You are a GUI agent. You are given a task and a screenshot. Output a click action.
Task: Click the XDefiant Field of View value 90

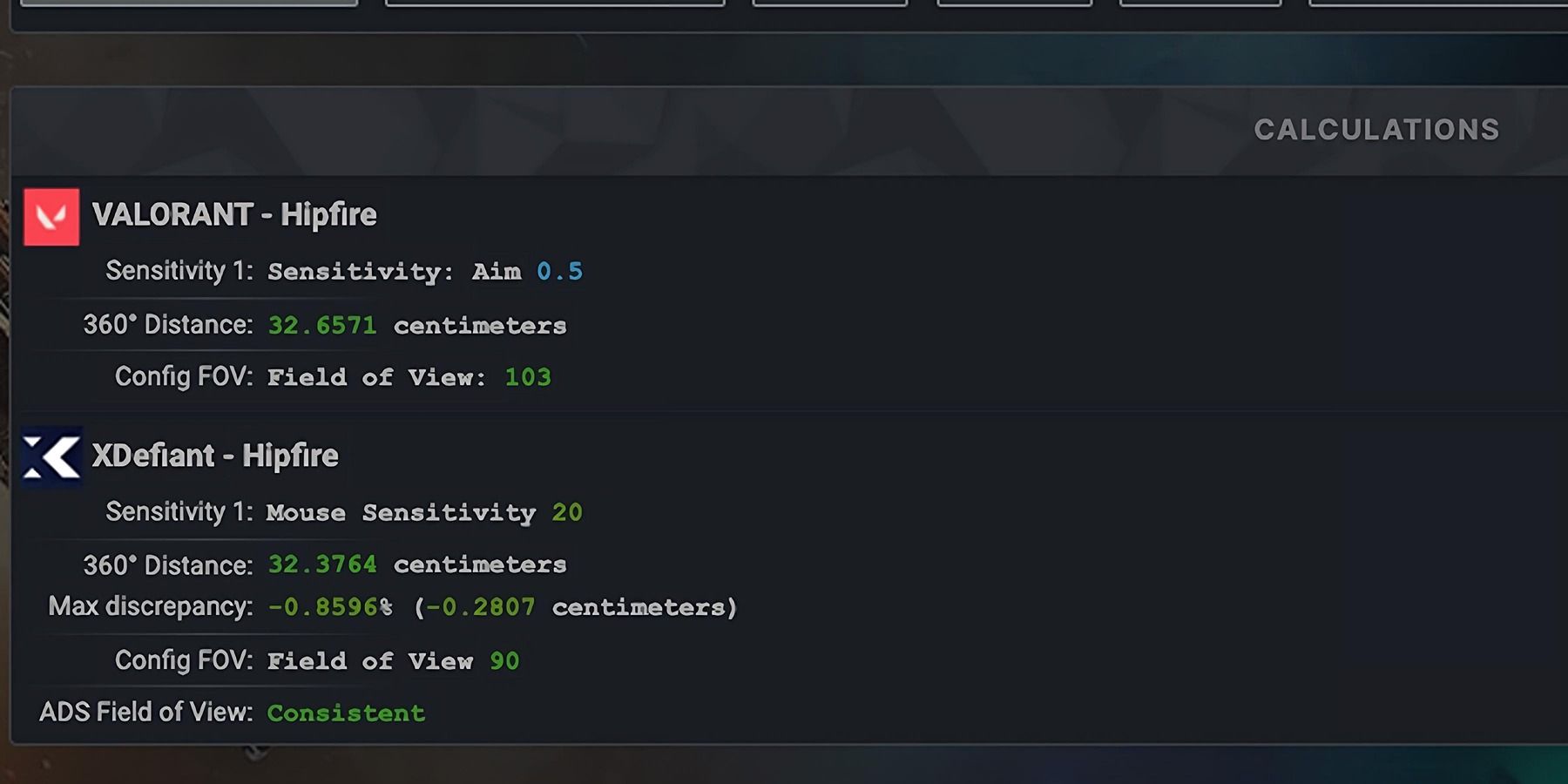point(504,661)
